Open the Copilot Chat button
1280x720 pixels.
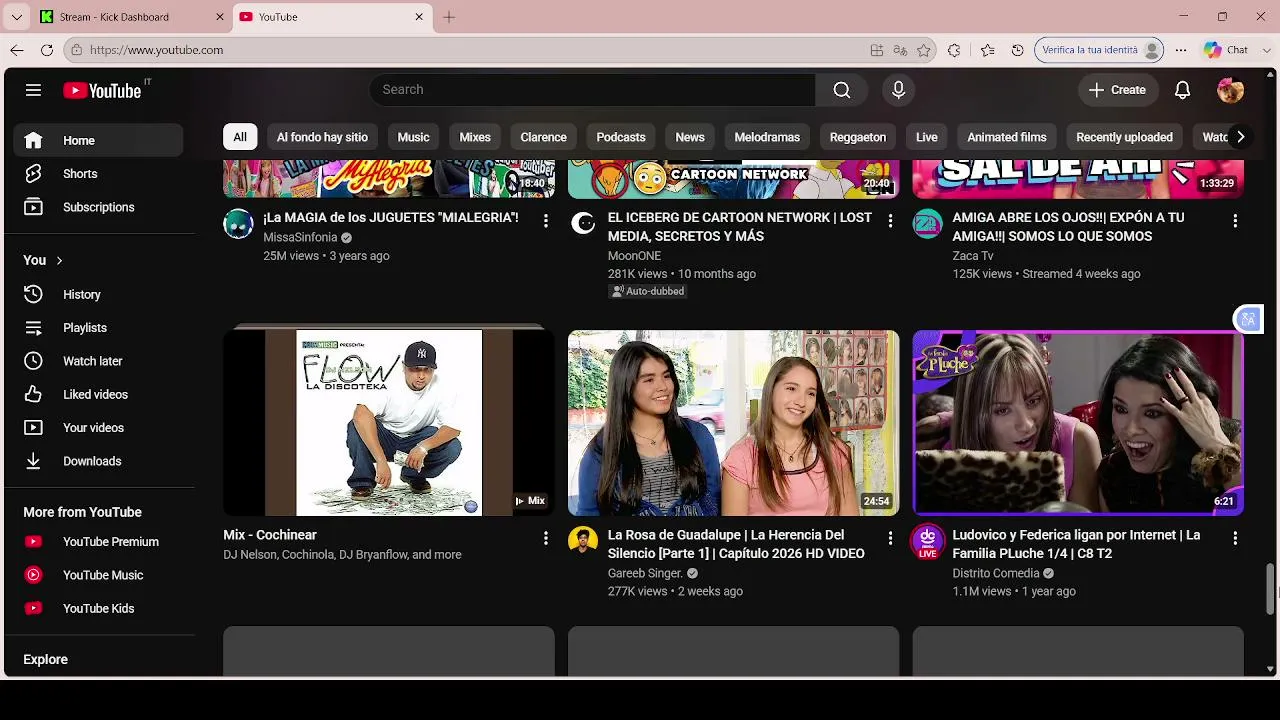(x=1226, y=50)
